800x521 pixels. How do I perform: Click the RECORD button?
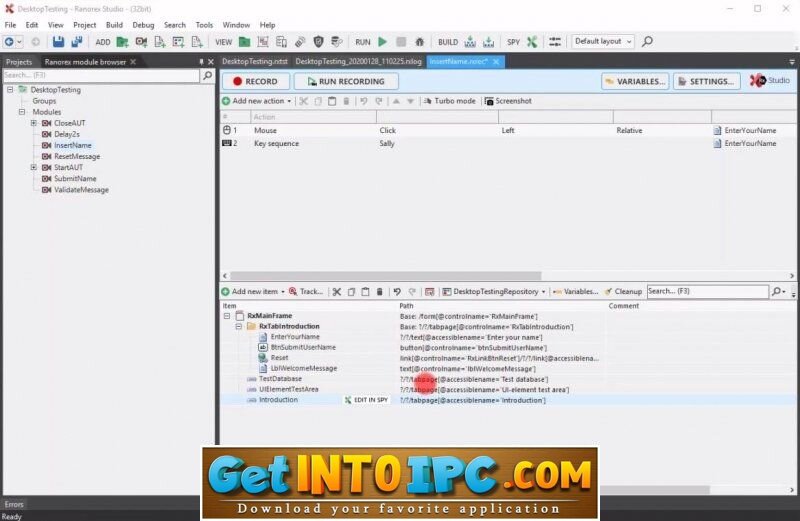[256, 81]
